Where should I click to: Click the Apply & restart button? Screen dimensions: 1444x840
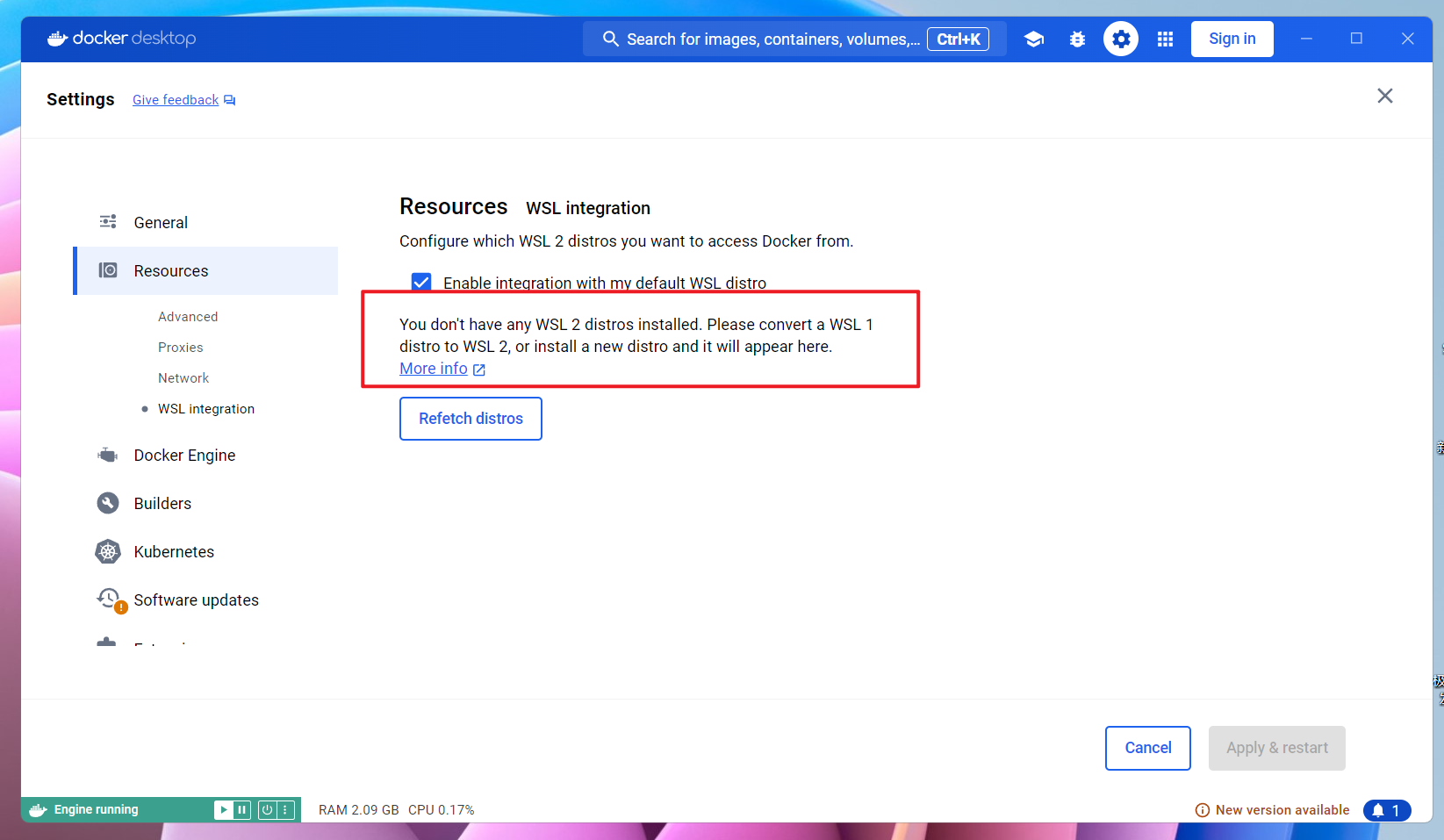1277,748
